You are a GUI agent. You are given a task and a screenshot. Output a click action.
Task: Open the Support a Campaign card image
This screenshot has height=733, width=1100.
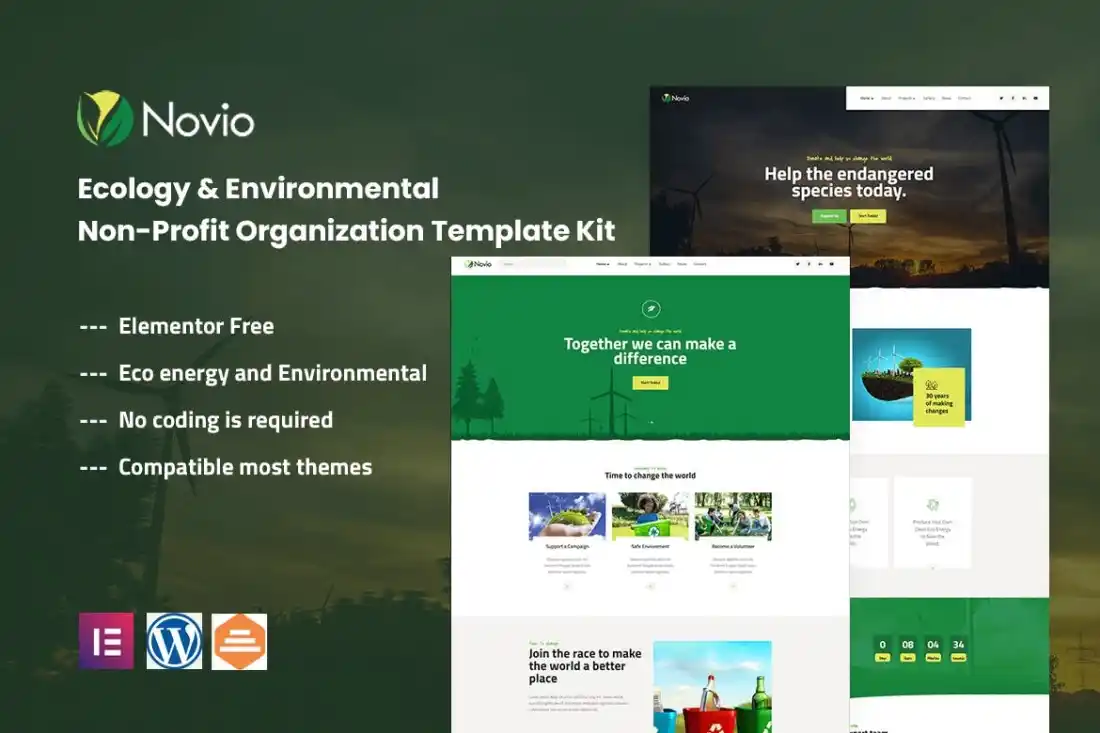click(567, 516)
